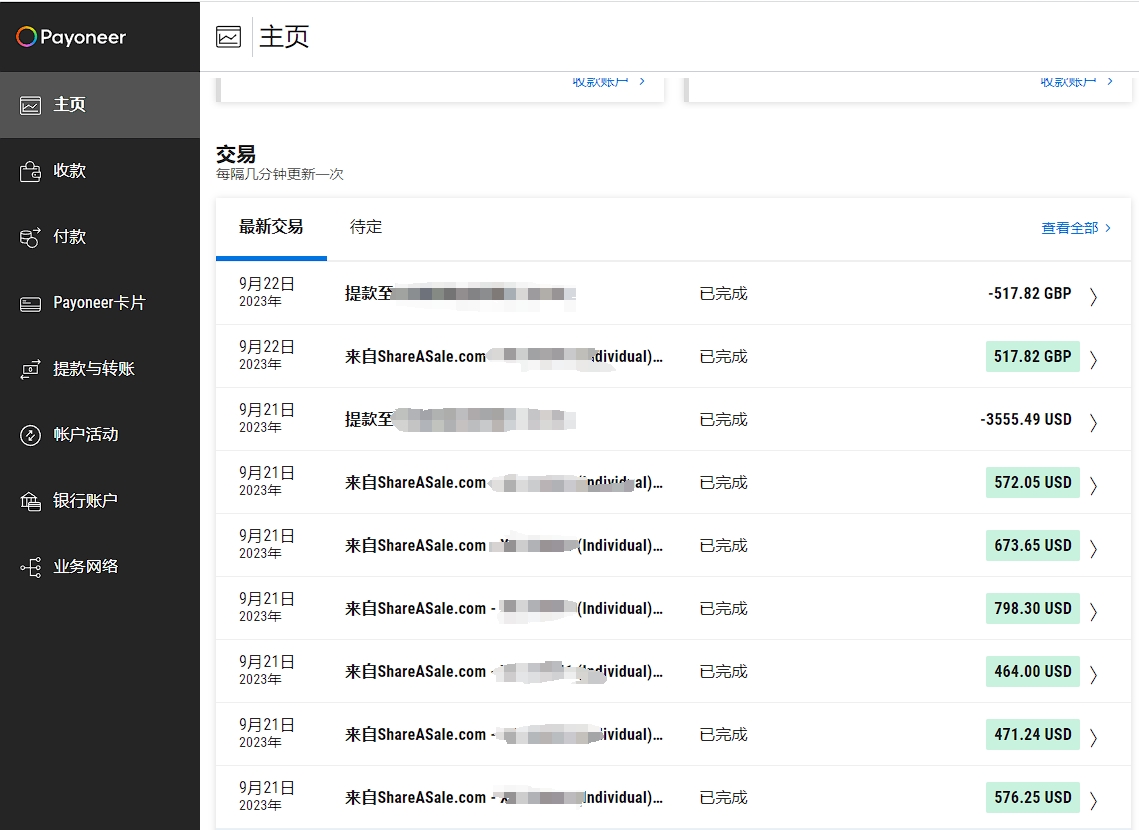Viewport: 1139px width, 830px height.
Task: Switch to the 最新交易 tab
Action: [x=271, y=227]
